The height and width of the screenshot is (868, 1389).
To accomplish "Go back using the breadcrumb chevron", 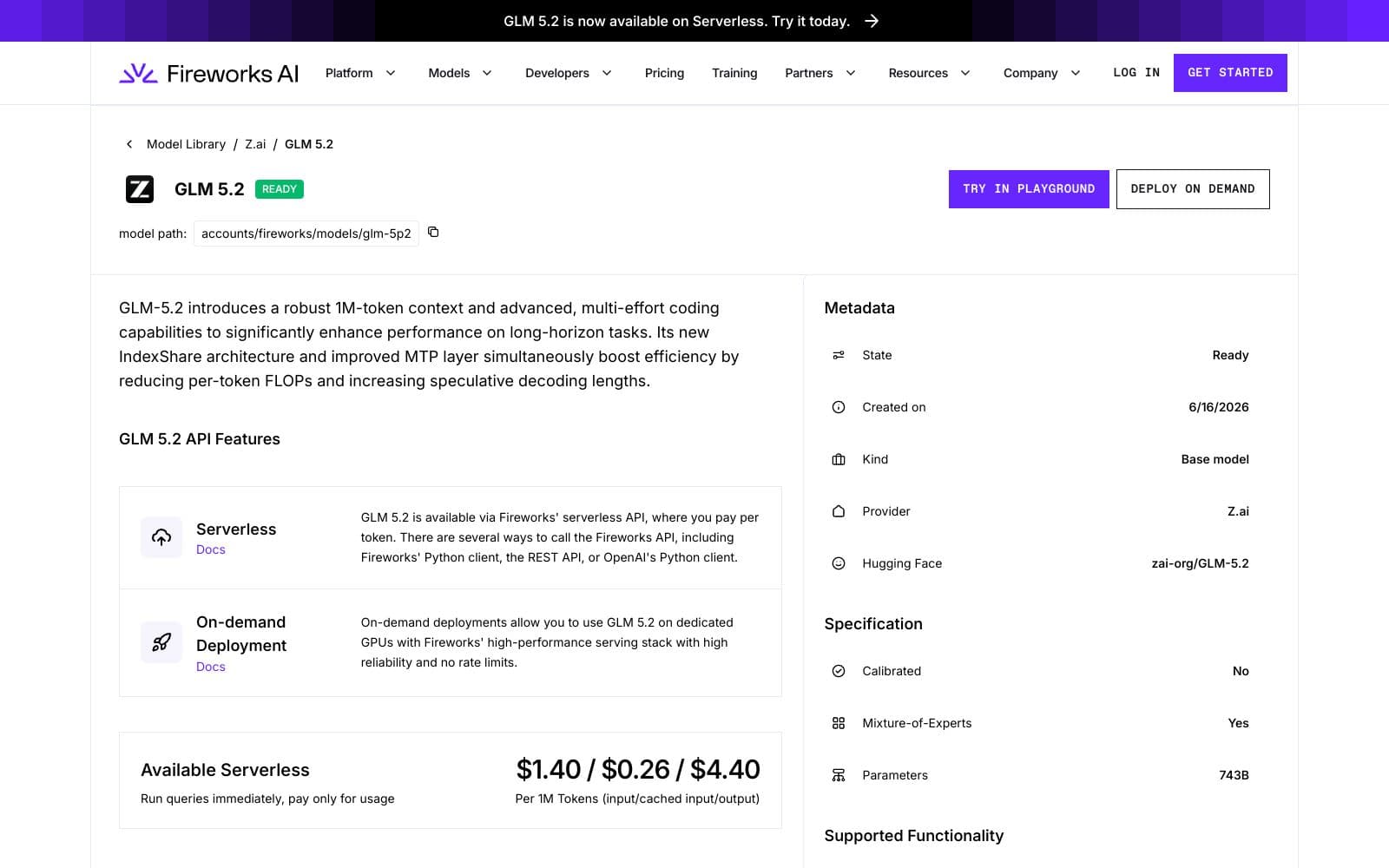I will (129, 144).
